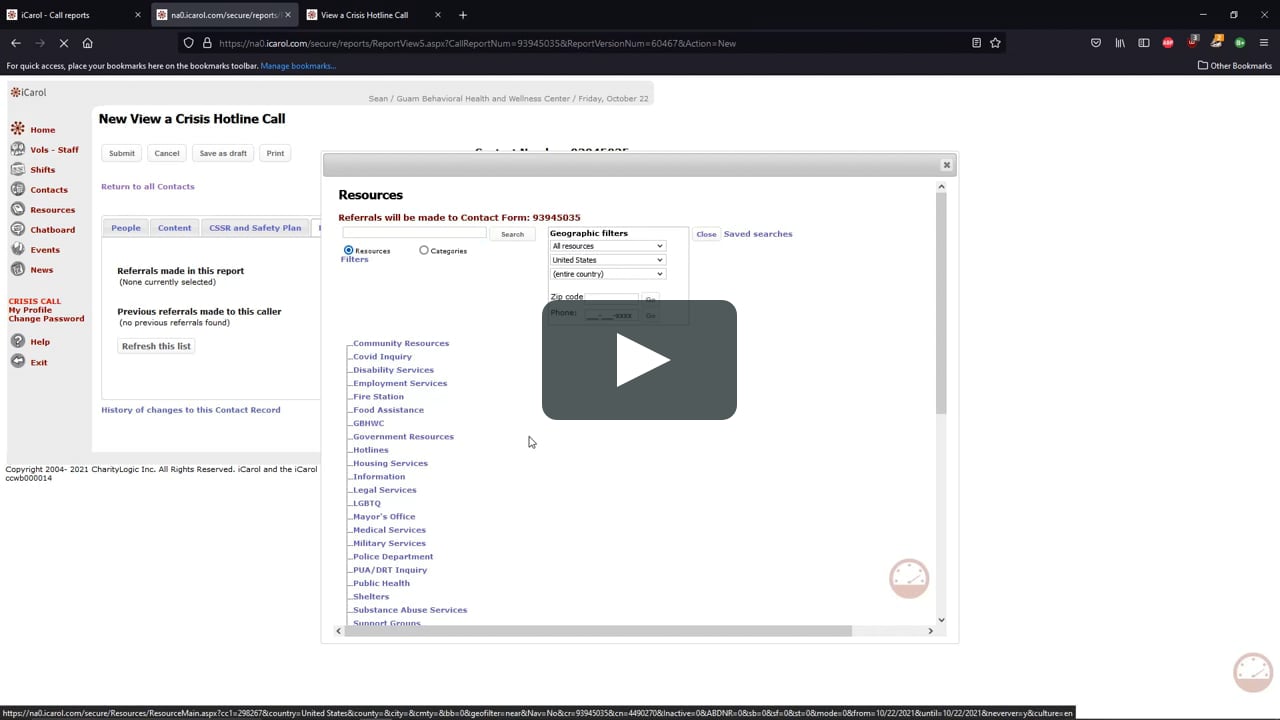Click the resources Search button

point(512,234)
